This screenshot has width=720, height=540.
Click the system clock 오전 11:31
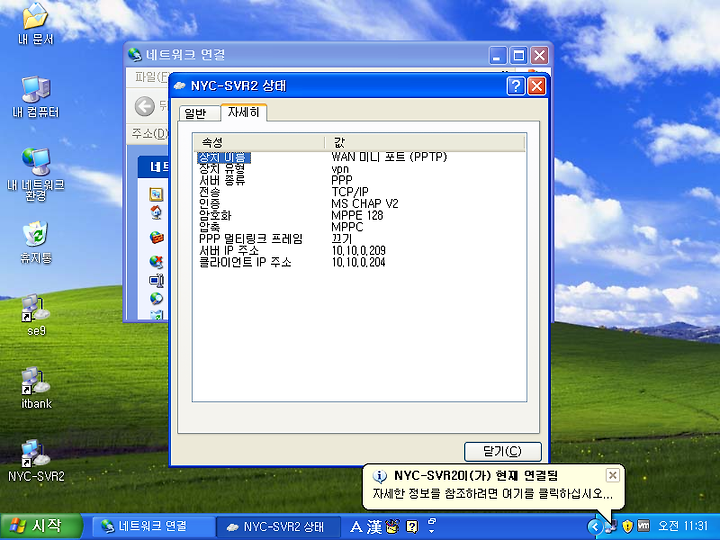click(683, 526)
